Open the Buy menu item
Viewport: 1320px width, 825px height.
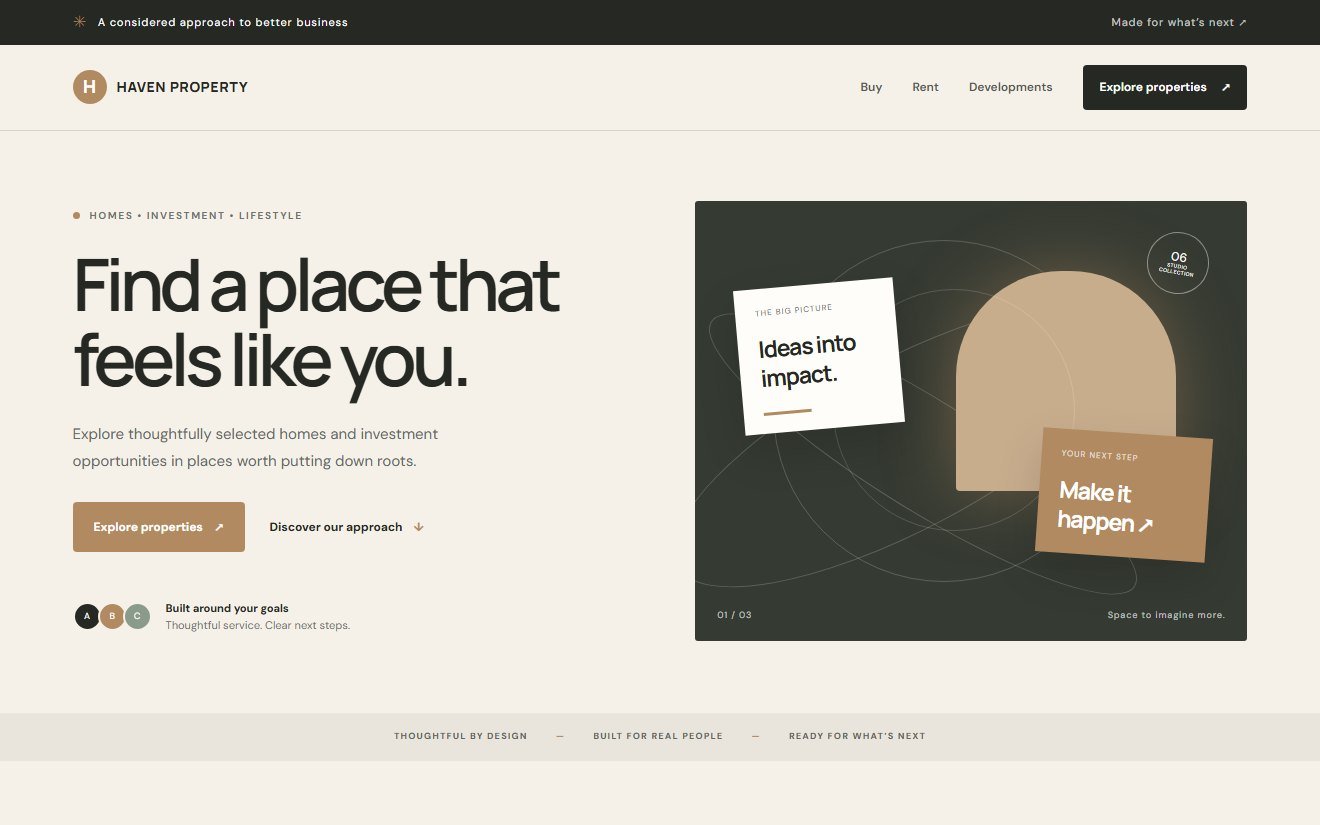point(871,87)
